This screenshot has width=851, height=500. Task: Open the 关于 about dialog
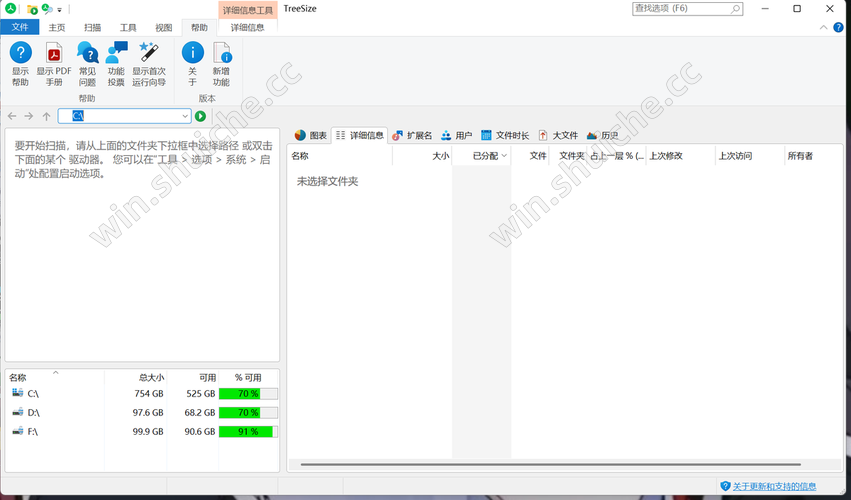(193, 64)
